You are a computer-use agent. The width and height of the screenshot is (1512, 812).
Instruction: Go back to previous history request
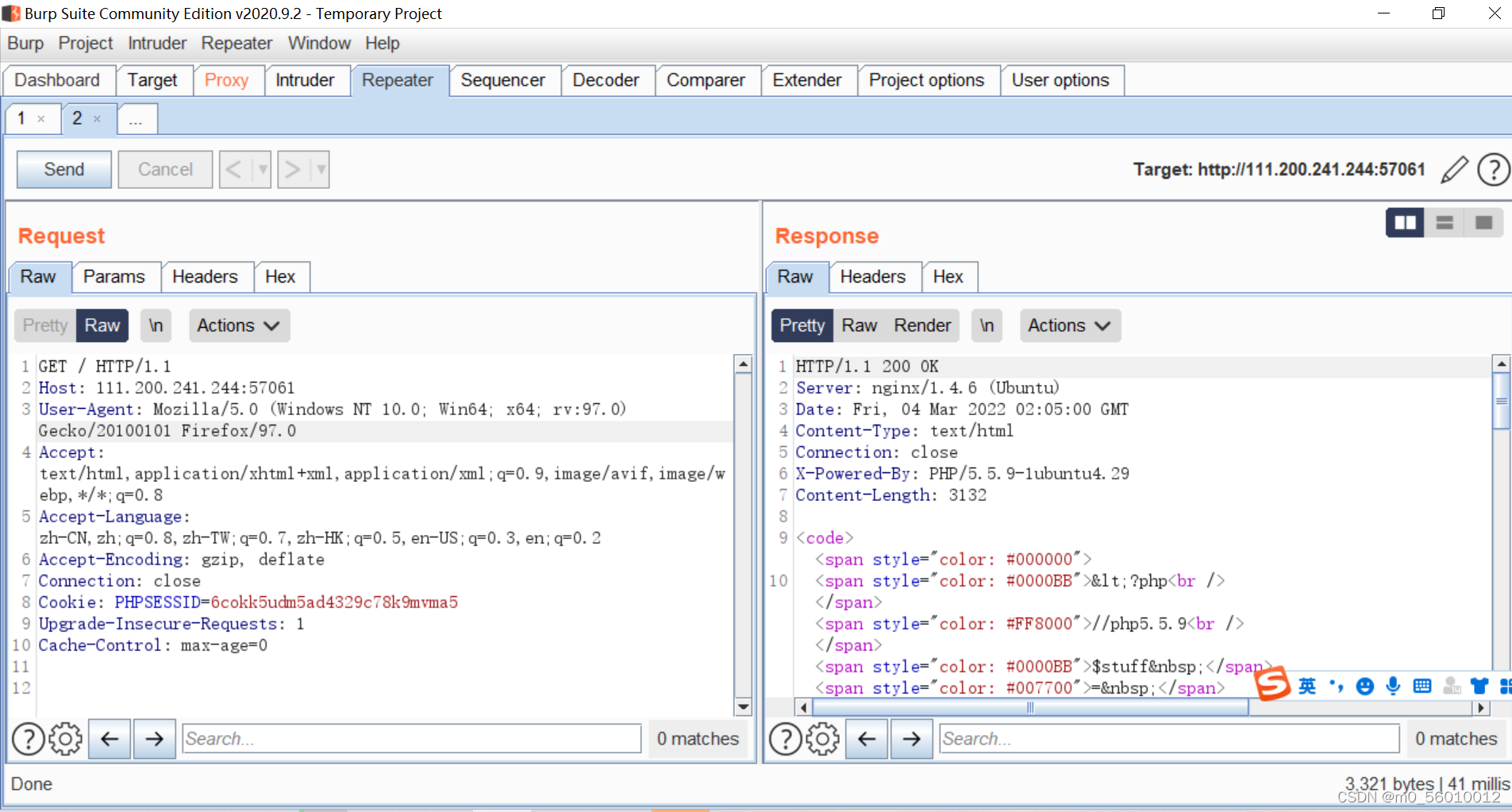point(234,169)
